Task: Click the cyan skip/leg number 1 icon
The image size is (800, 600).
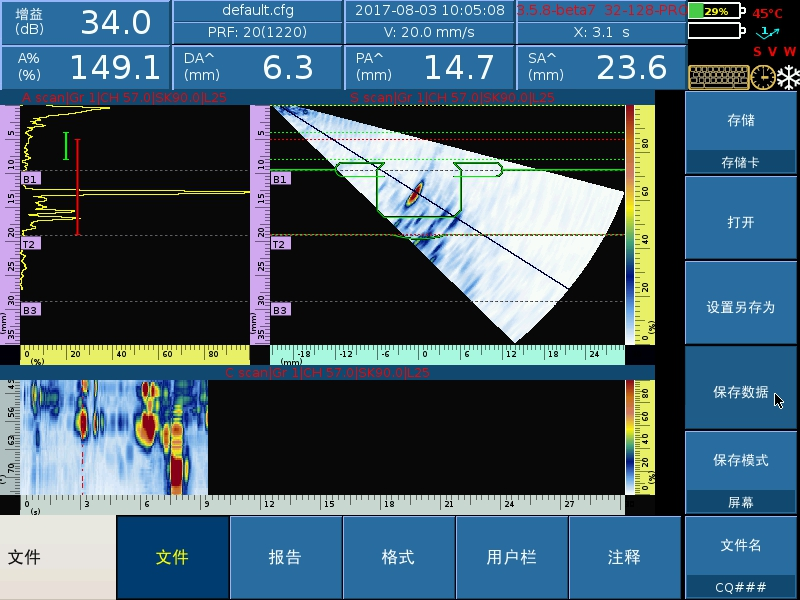Action: point(768,32)
